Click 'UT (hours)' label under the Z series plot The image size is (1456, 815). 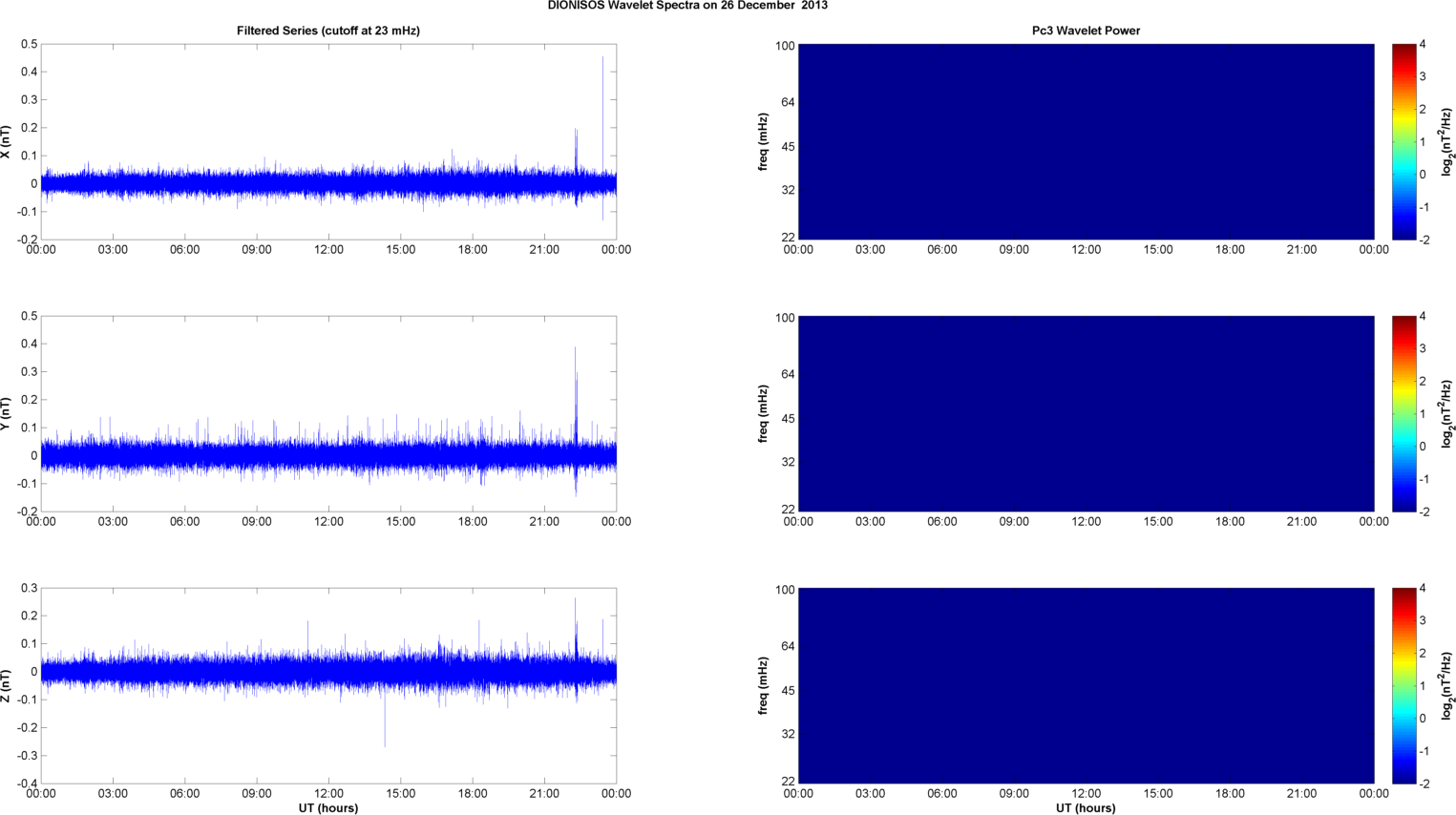pos(328,808)
